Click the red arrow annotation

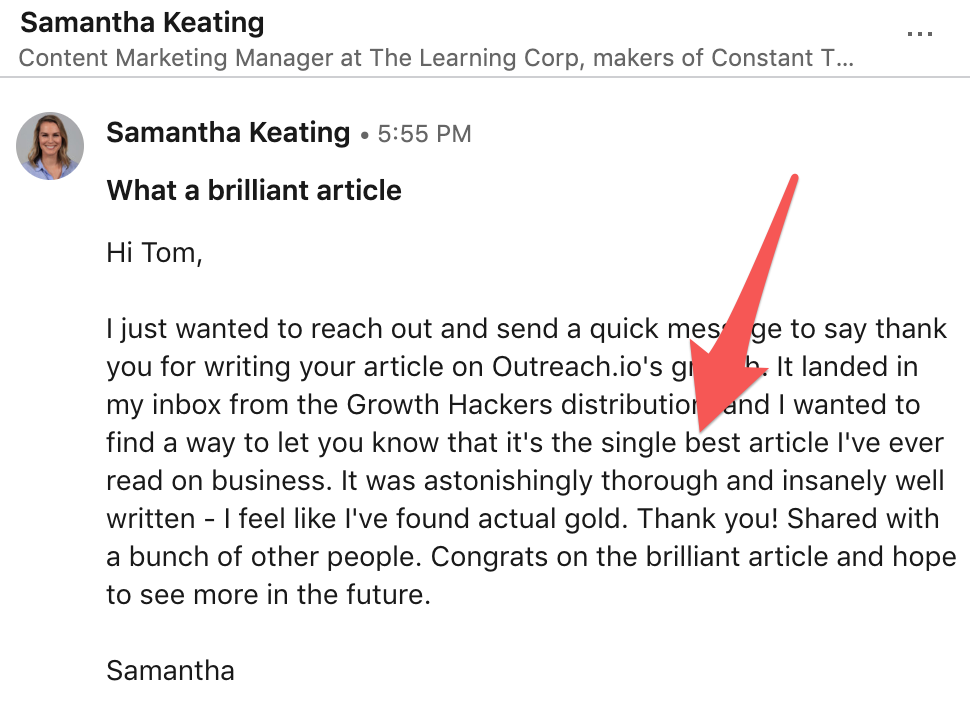point(747,303)
